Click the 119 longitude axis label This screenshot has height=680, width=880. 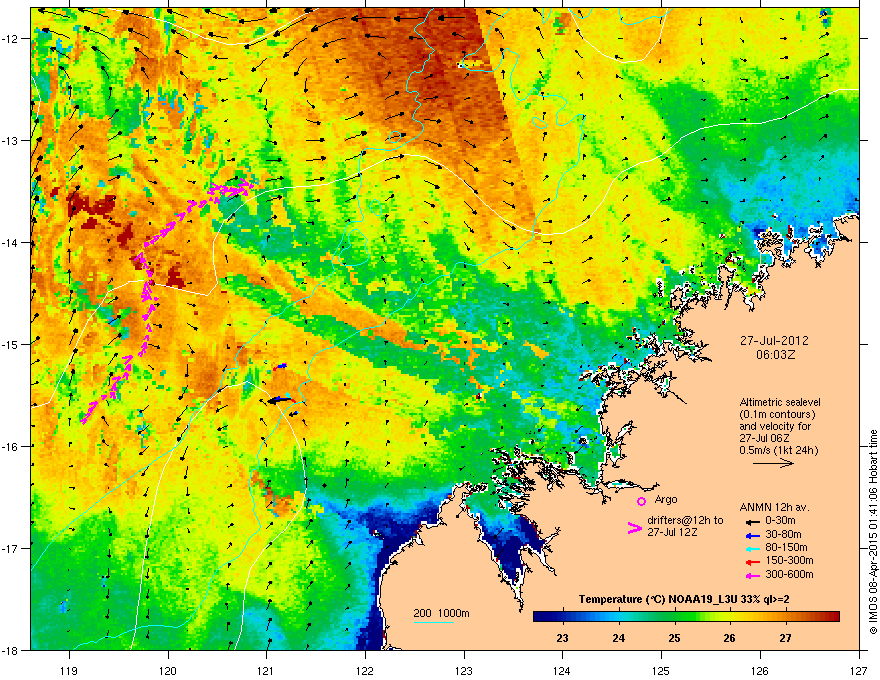pos(69,670)
